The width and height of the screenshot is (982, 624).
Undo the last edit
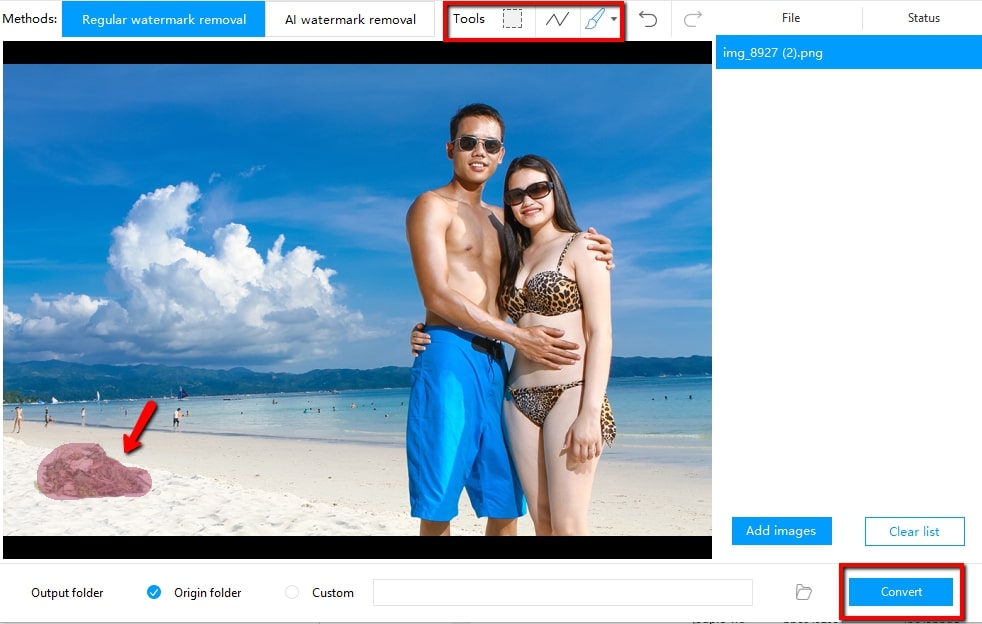tap(649, 18)
